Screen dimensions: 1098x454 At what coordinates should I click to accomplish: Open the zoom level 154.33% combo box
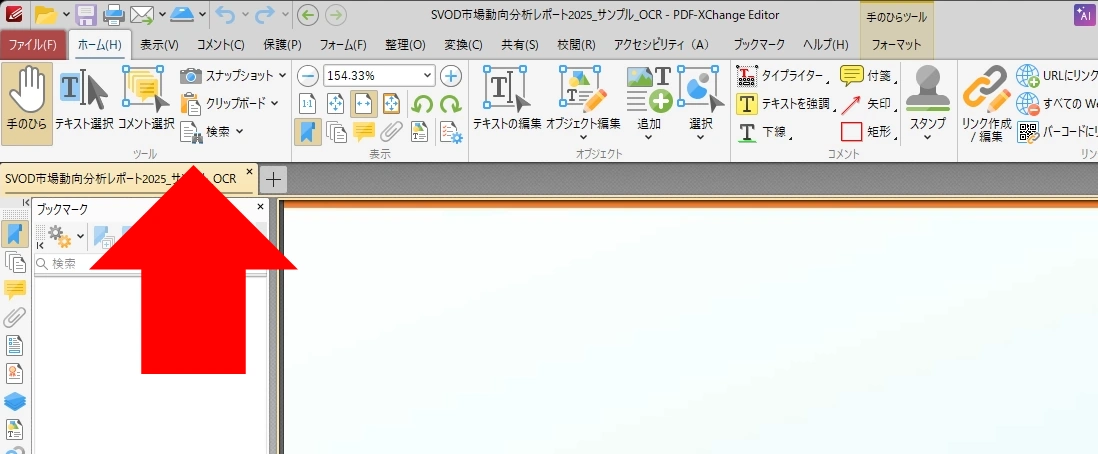pos(379,76)
